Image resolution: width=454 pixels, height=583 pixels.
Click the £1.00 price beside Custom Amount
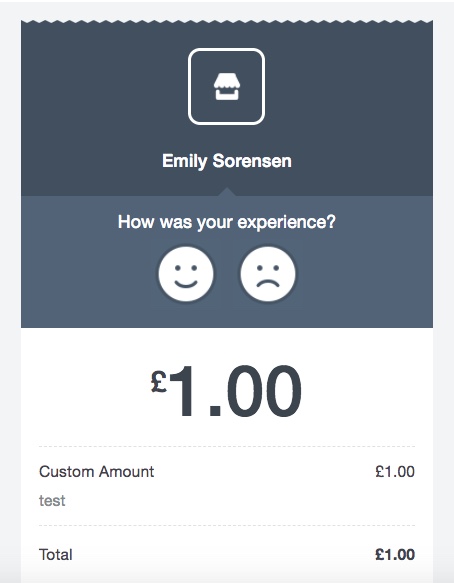395,471
